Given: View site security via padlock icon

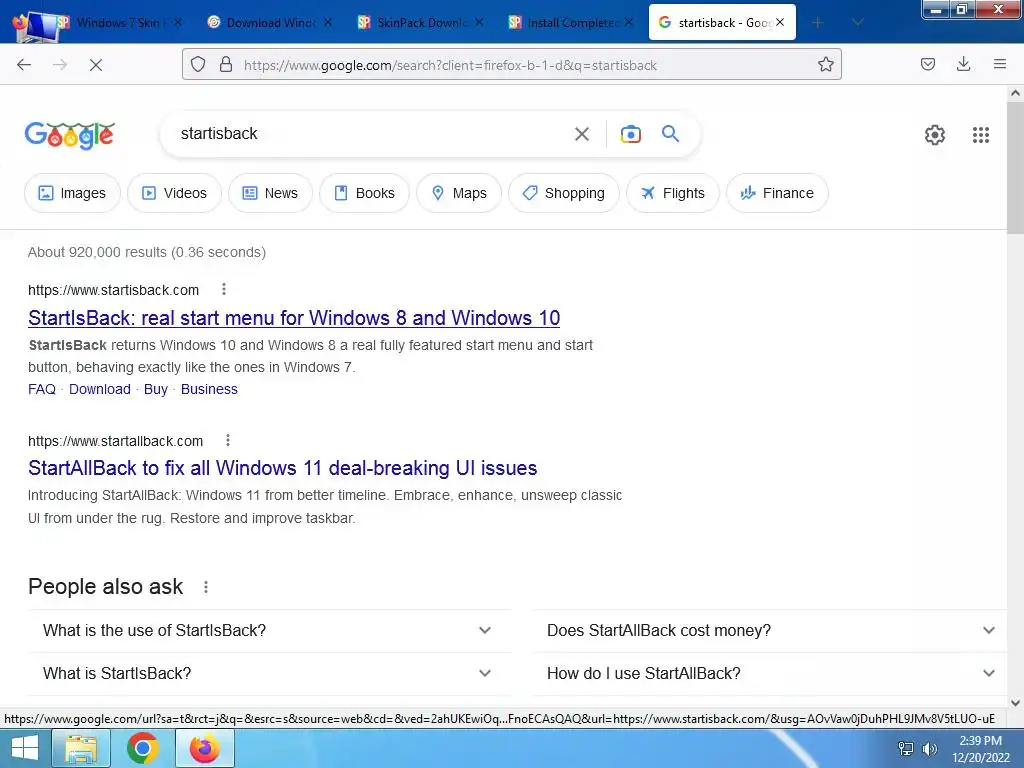Looking at the screenshot, I should click(226, 65).
